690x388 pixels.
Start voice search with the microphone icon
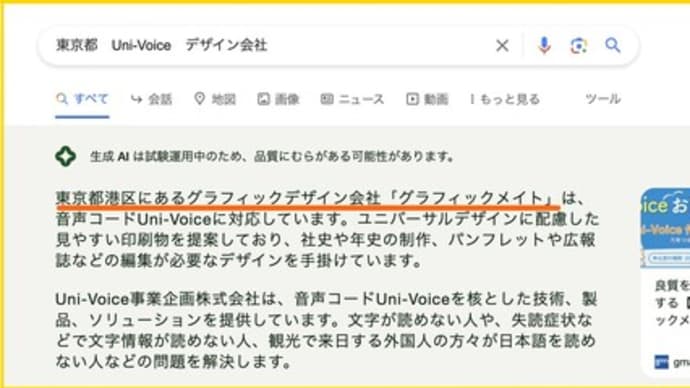[544, 45]
